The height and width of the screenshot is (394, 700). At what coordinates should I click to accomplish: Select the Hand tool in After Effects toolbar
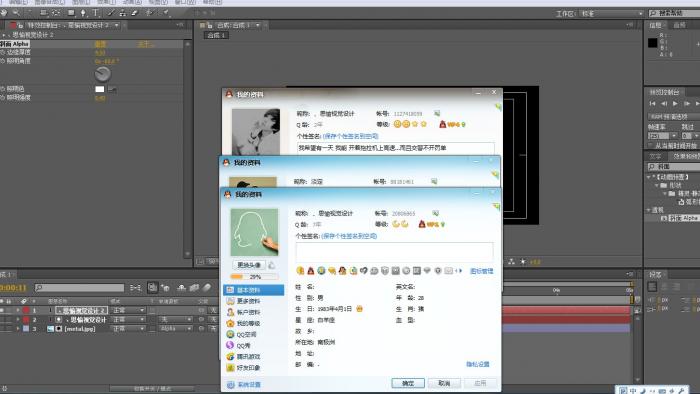4,13
